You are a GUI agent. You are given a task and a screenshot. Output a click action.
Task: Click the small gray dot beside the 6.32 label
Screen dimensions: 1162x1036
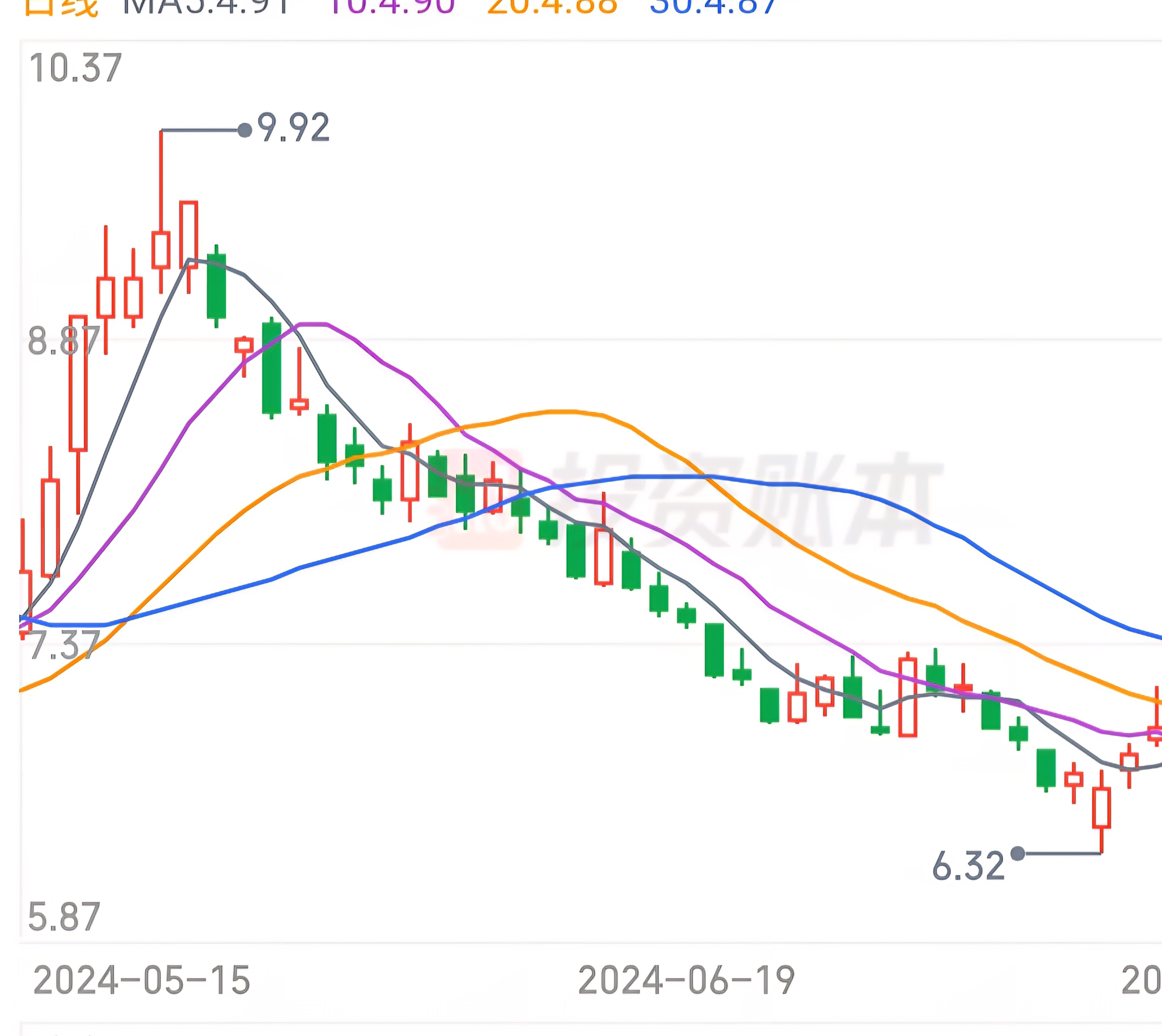click(x=1018, y=853)
